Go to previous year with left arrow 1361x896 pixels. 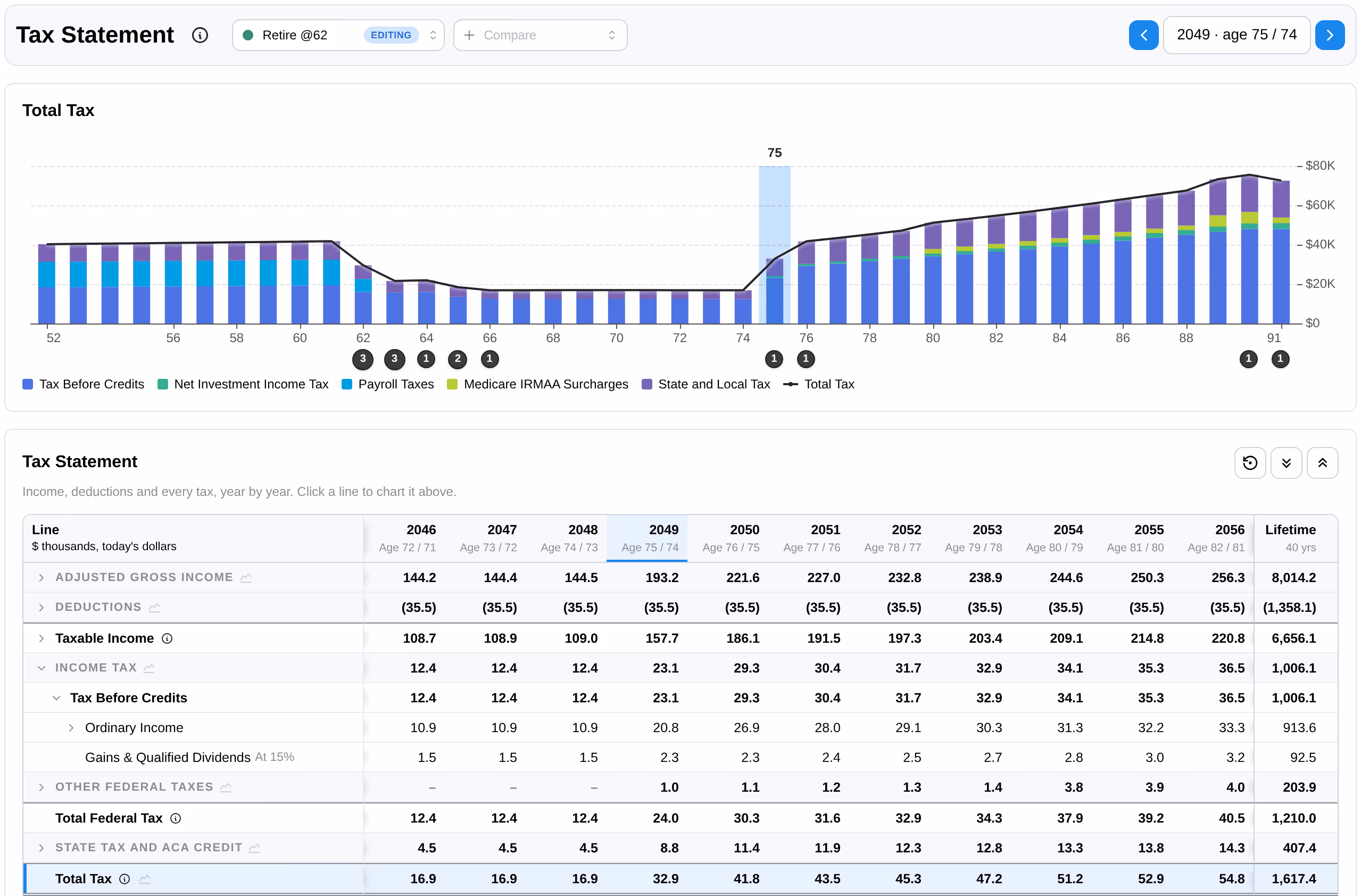pos(1143,36)
